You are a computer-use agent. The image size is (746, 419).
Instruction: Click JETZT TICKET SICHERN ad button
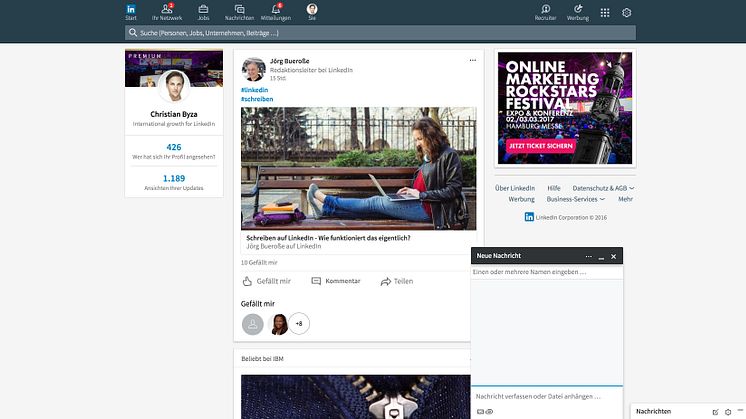pyautogui.click(x=540, y=146)
